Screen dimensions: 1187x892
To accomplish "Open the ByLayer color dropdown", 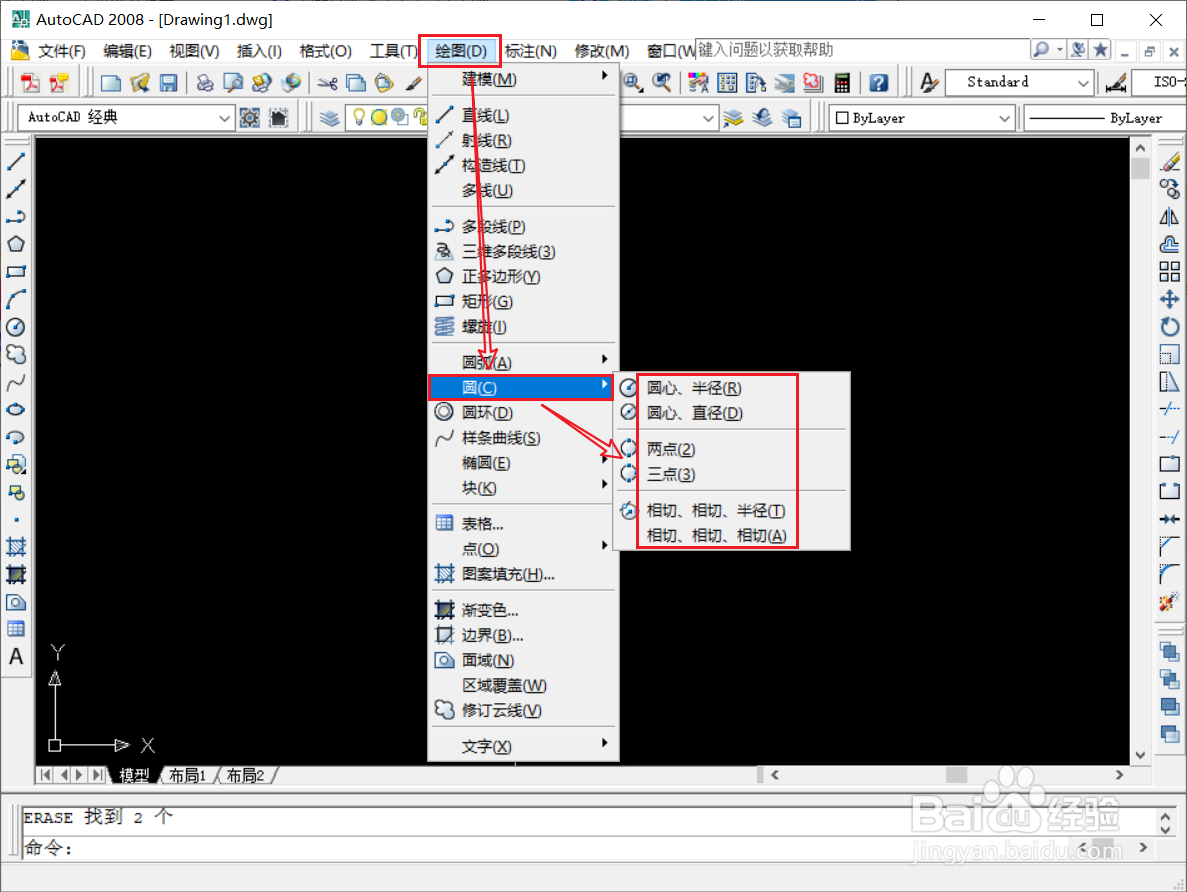I will tap(921, 118).
